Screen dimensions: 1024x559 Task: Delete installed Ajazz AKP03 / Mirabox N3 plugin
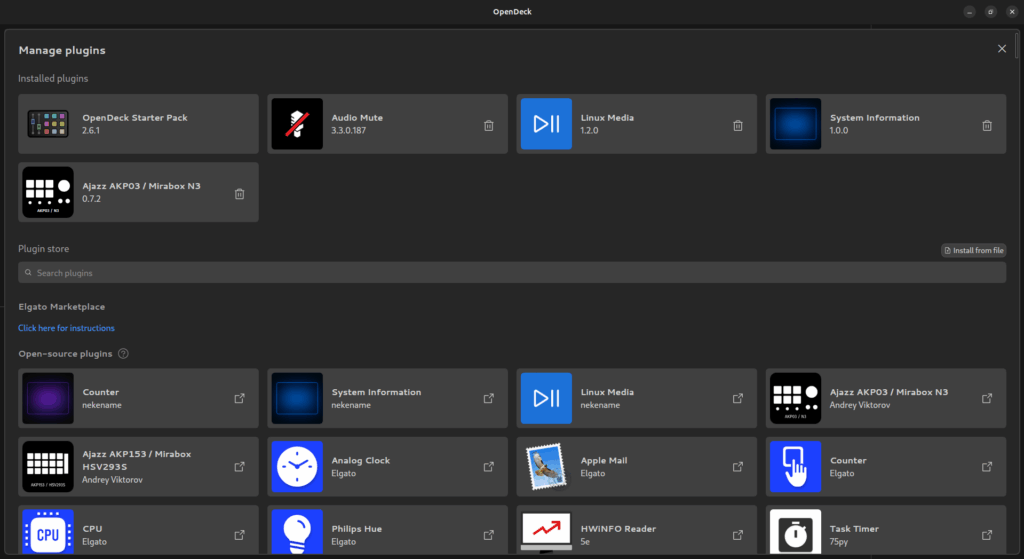pos(239,194)
